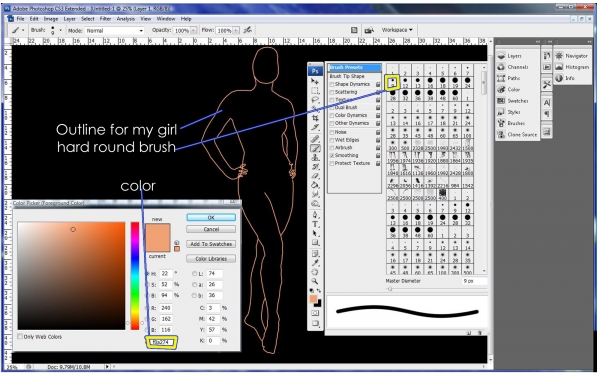Click the hue spectrum slider

point(135,276)
